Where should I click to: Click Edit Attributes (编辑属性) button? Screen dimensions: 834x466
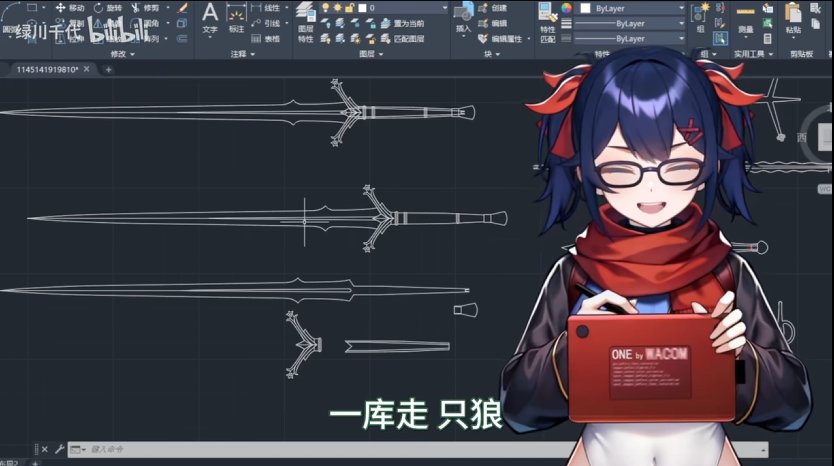pos(500,38)
